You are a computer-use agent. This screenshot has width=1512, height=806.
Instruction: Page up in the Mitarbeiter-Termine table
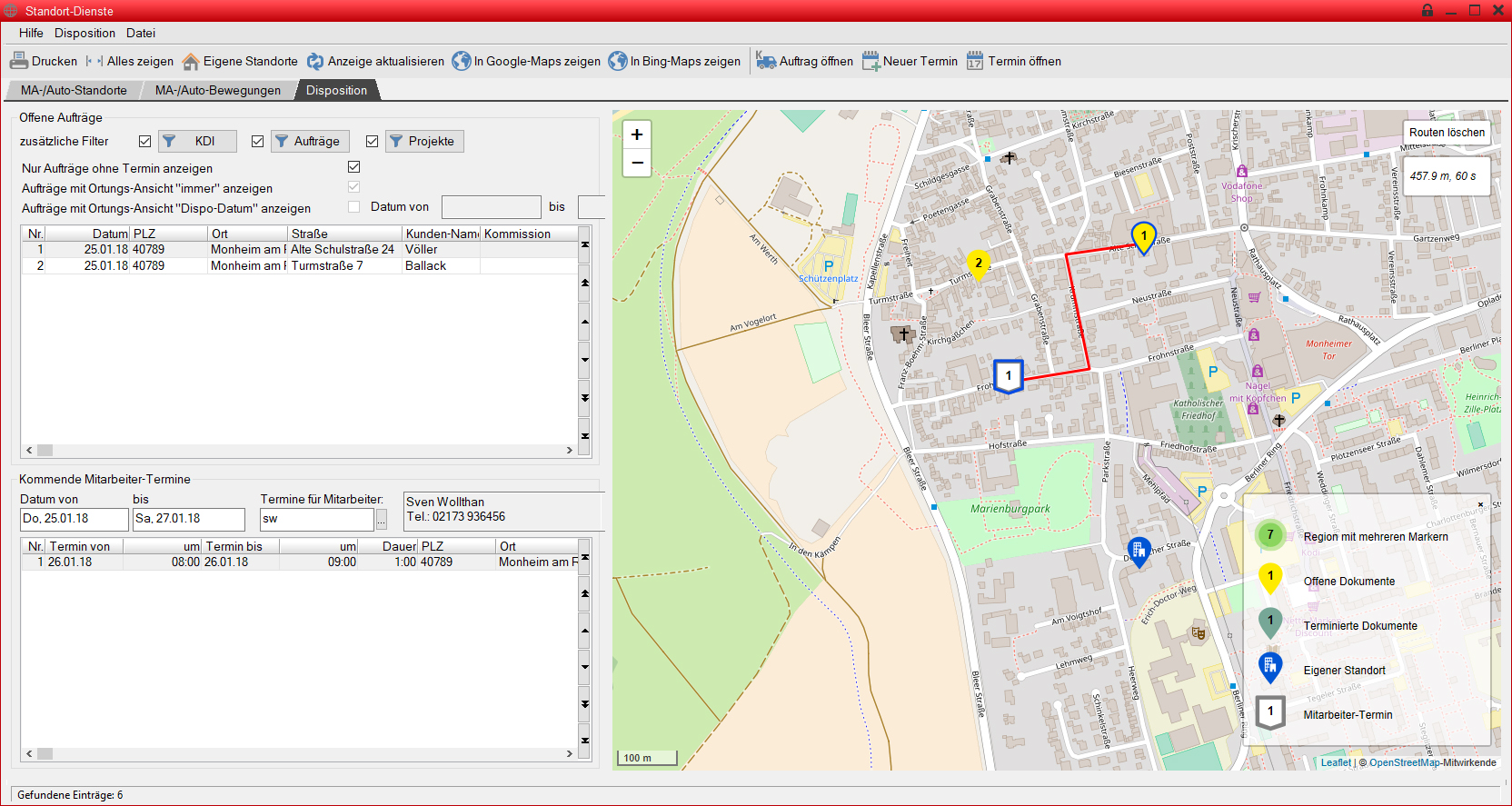(585, 593)
